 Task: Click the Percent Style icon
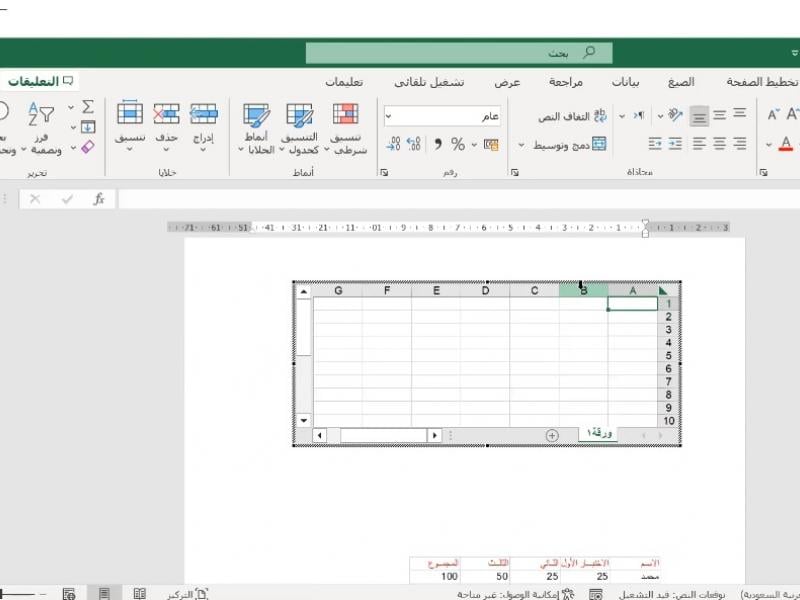pos(458,144)
